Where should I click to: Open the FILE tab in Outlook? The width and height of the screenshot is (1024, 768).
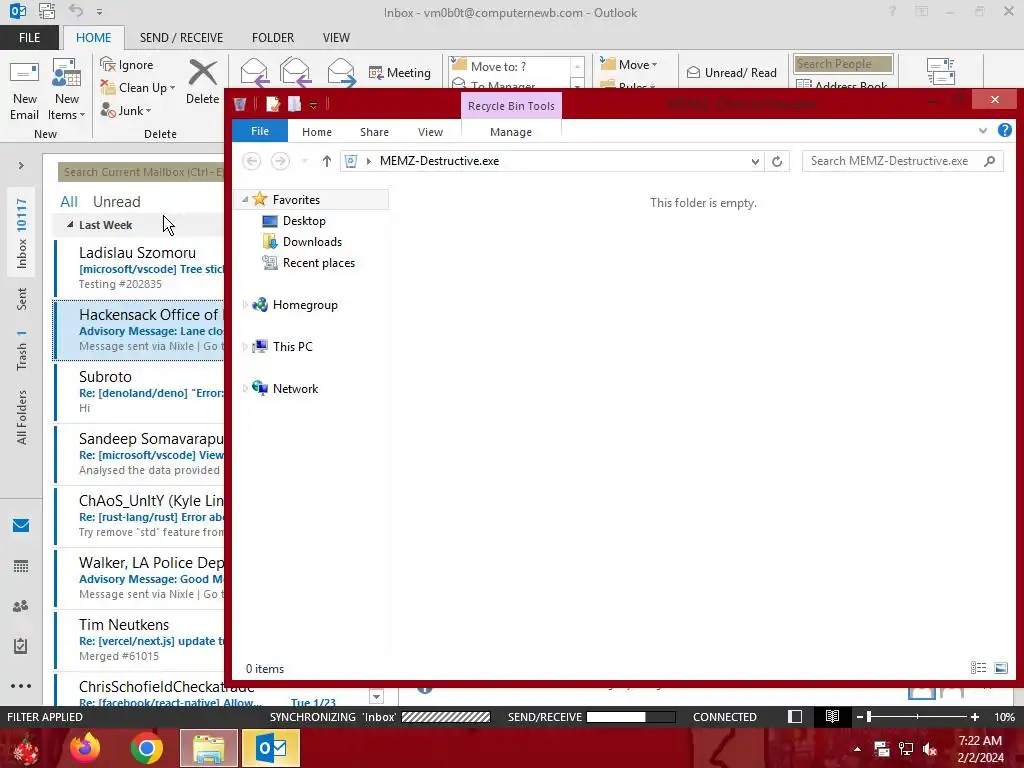coord(29,38)
